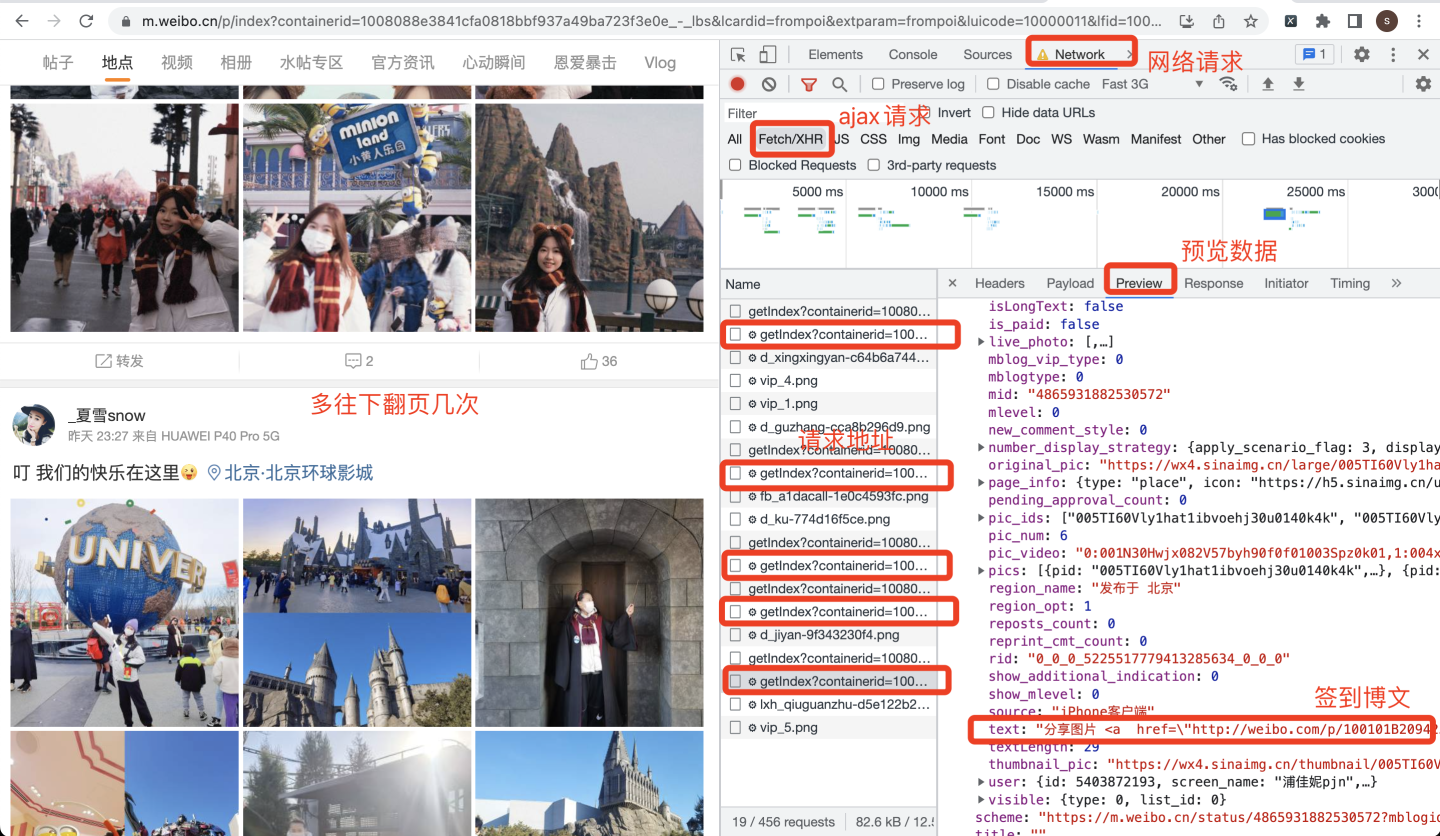Enable the Preserve log checkbox
The width and height of the screenshot is (1440, 836).
(x=878, y=84)
